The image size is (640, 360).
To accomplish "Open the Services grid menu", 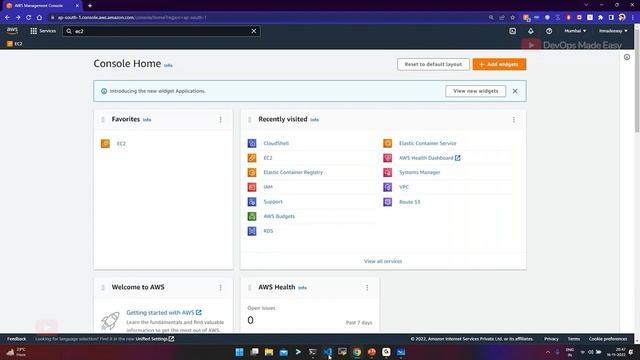I will 43,31.
